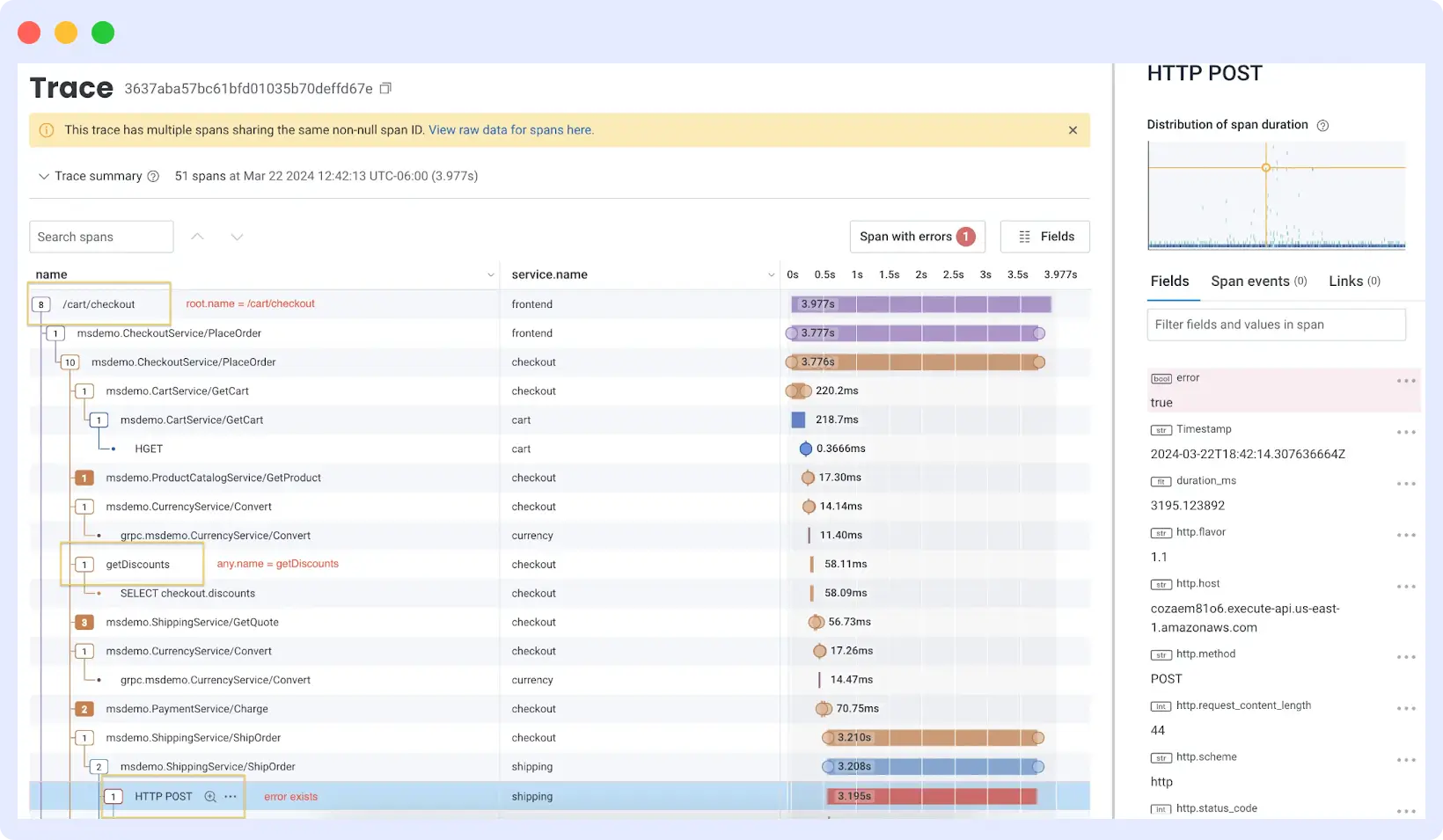Click the copy trace ID icon
This screenshot has width=1443, height=840.
tap(385, 88)
